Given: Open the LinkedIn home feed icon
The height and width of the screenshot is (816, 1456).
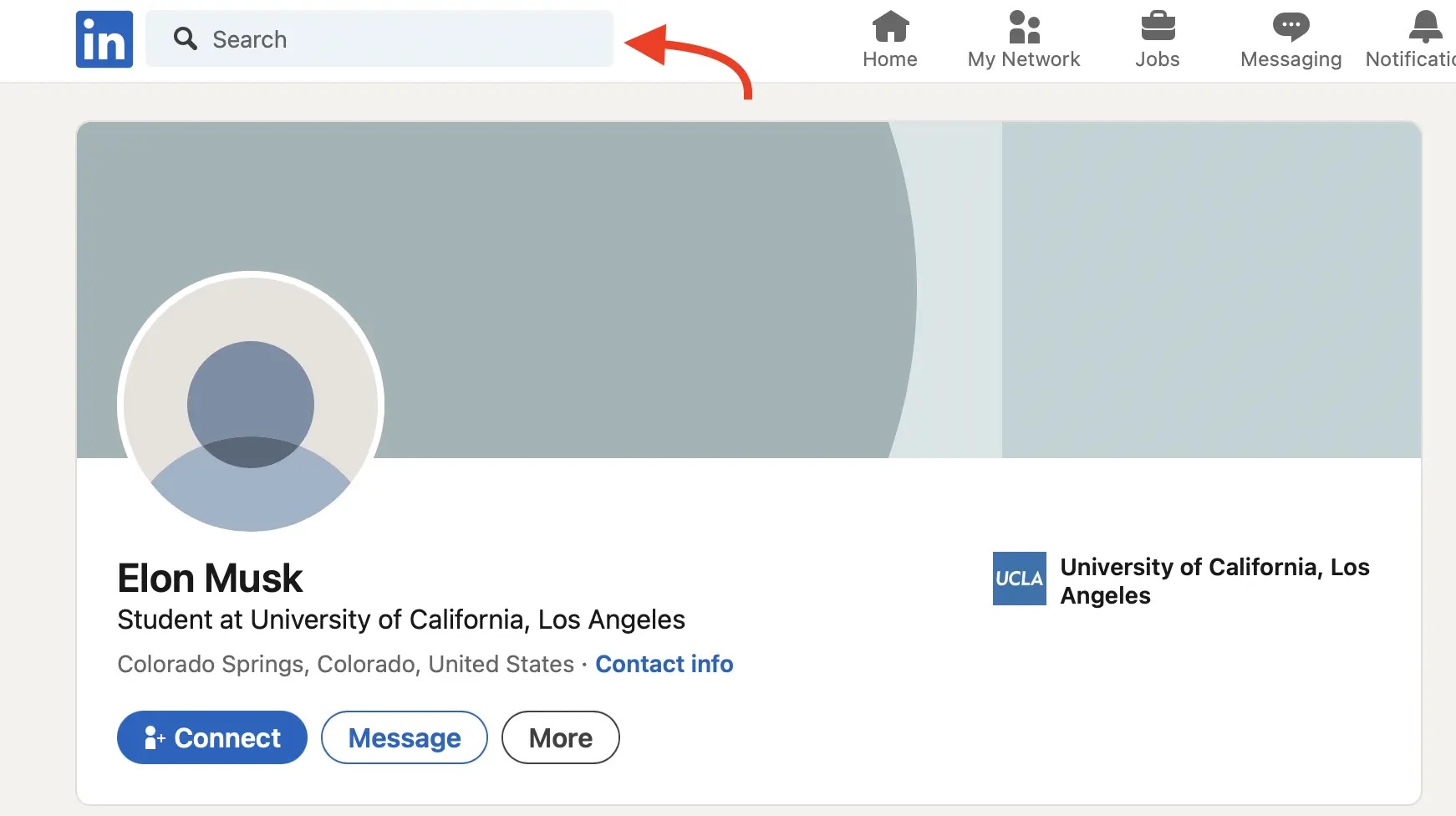Looking at the screenshot, I should 889,29.
